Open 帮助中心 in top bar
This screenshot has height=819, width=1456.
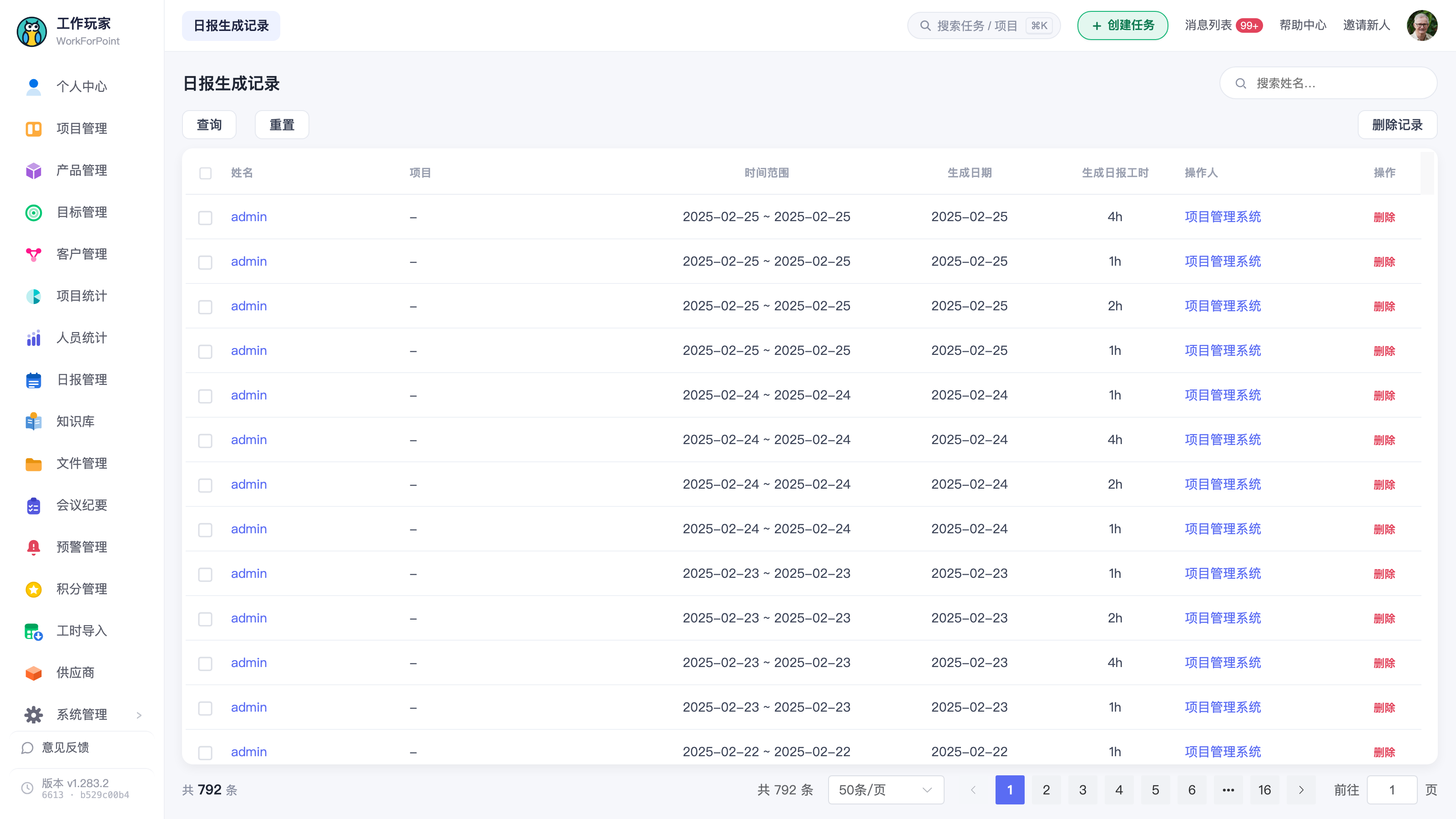coord(1303,25)
